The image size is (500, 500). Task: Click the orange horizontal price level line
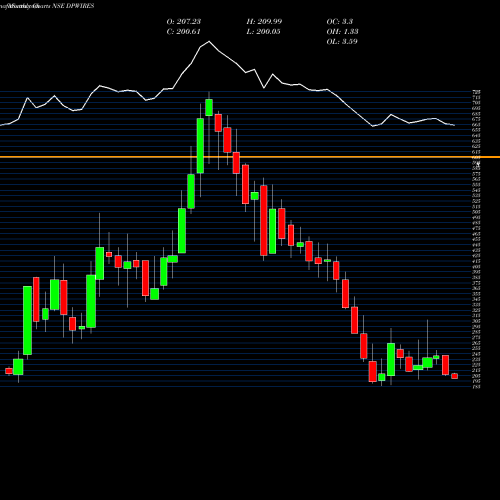click(x=250, y=157)
